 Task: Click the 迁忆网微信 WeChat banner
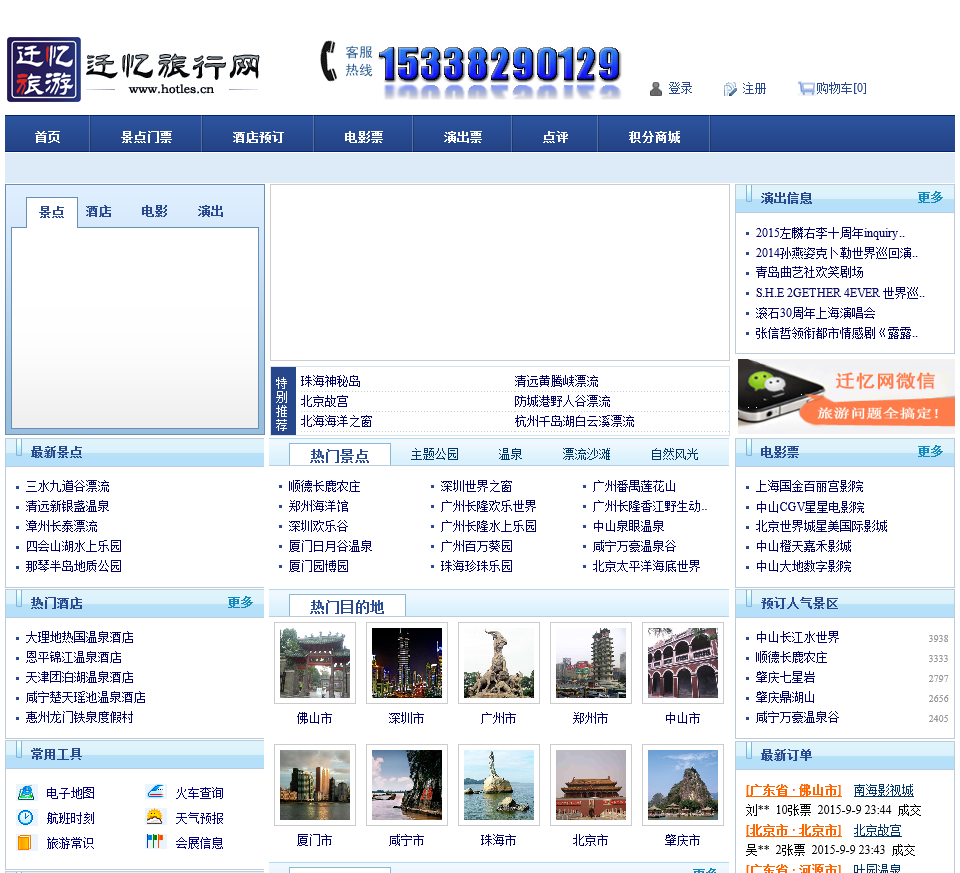coord(845,393)
